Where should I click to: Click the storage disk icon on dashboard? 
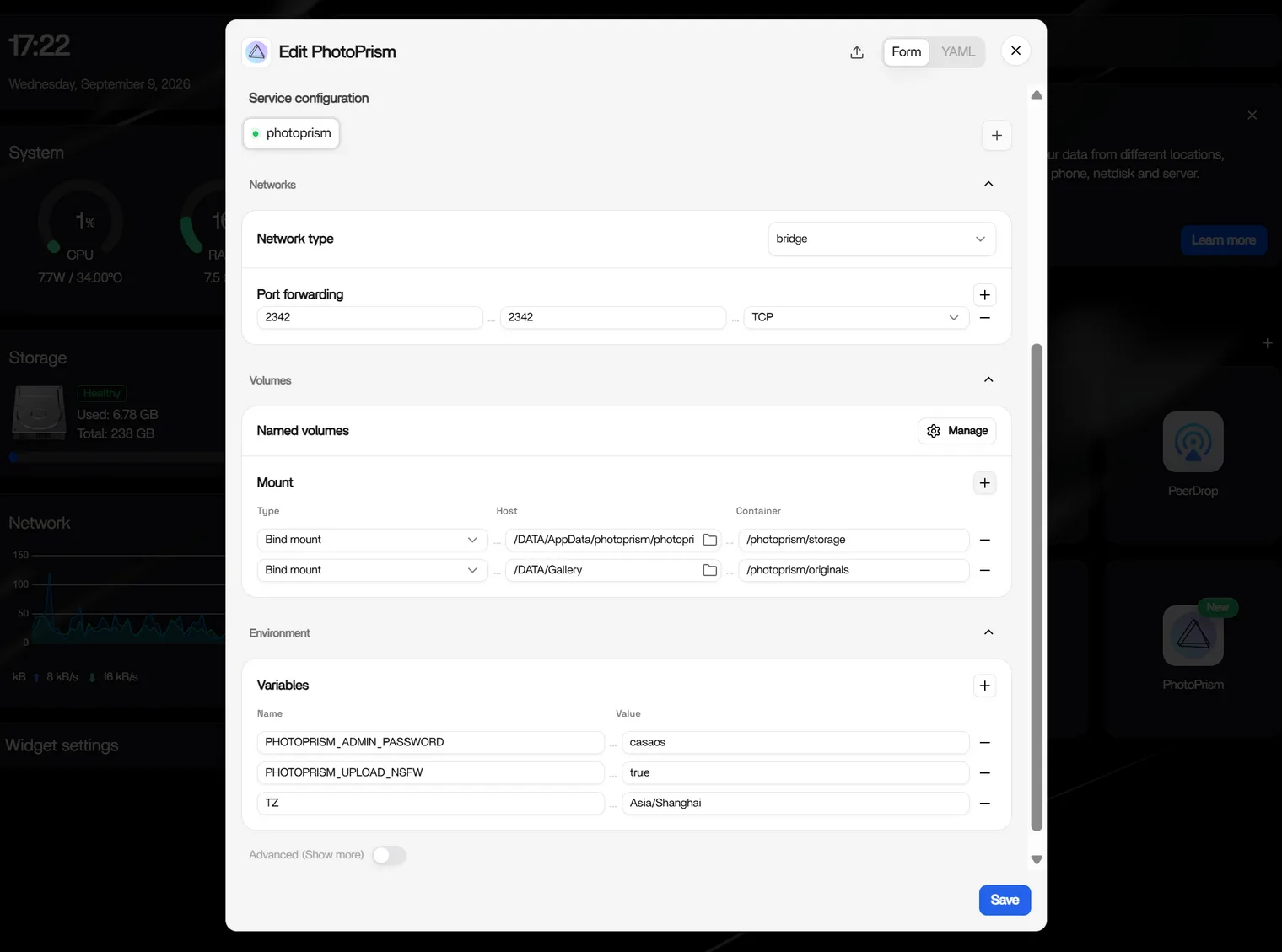(39, 412)
